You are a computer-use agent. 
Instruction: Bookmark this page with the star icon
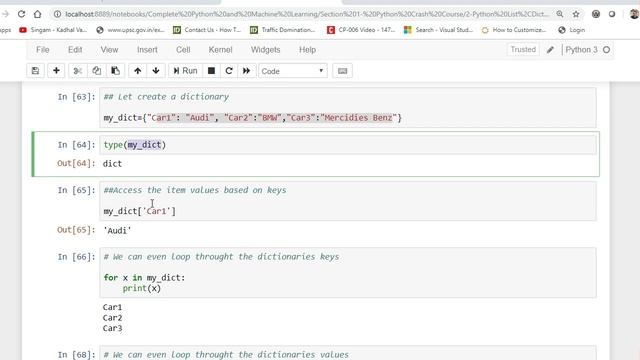576,14
